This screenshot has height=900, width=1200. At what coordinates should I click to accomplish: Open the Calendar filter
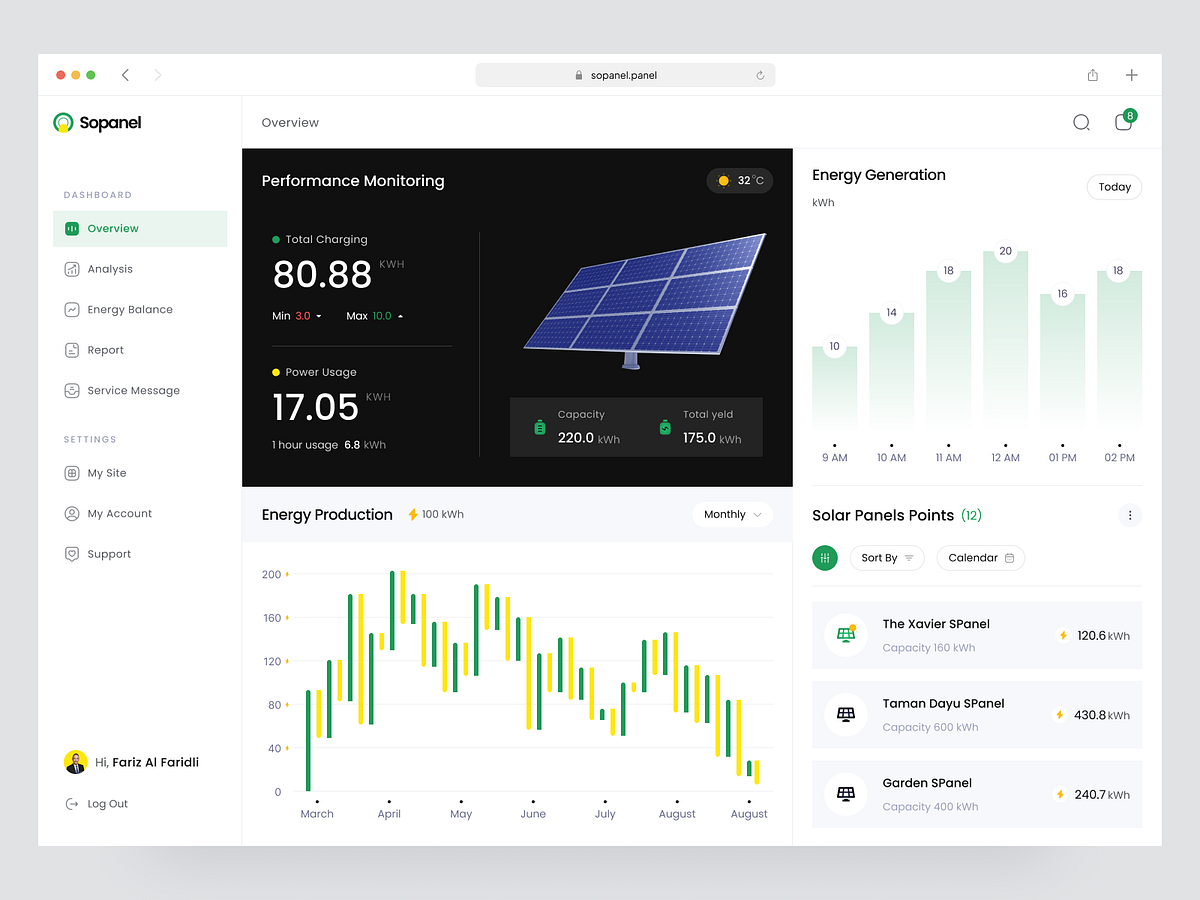click(x=980, y=558)
